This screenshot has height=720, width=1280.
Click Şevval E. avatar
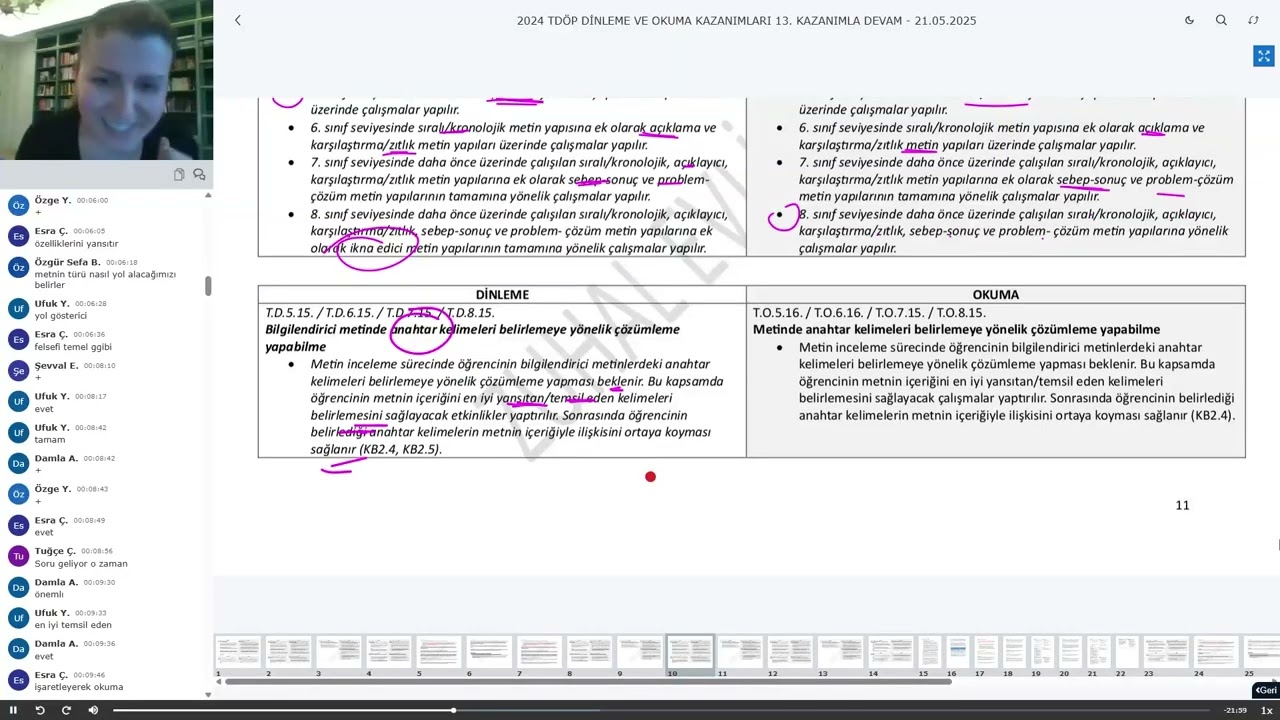(18, 371)
